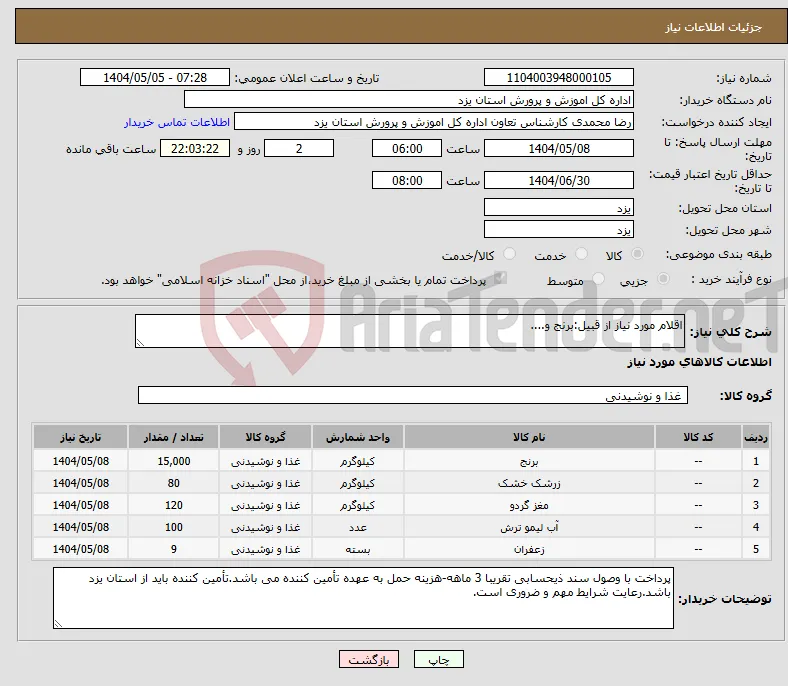The height and width of the screenshot is (686, 788).
Task: Click the عدد unit cell
Action: pos(357,527)
